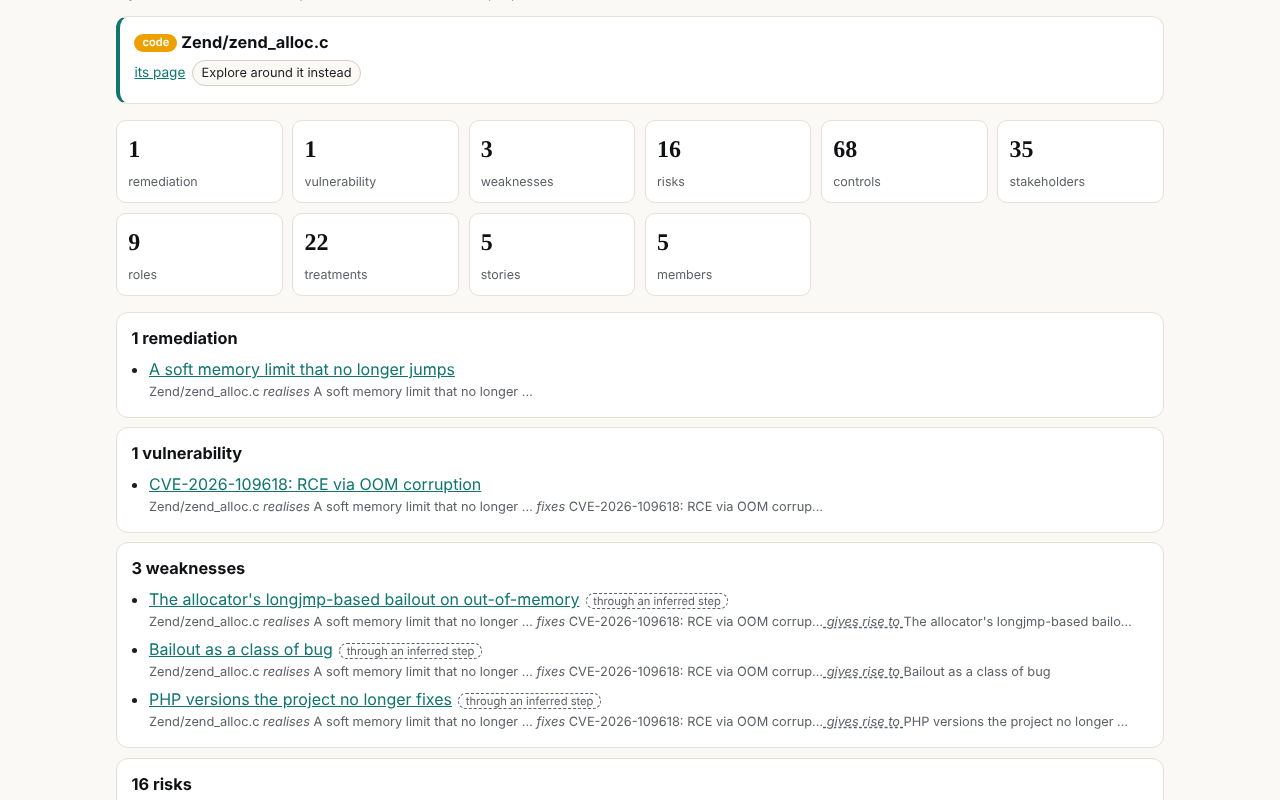Screen dimensions: 1280x800
Task: Click relation path text under CVE-2026-109618 link
Action: coord(486,507)
